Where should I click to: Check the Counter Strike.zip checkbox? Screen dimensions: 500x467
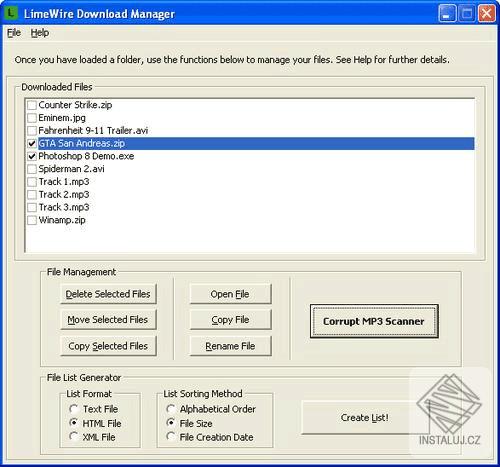32,105
